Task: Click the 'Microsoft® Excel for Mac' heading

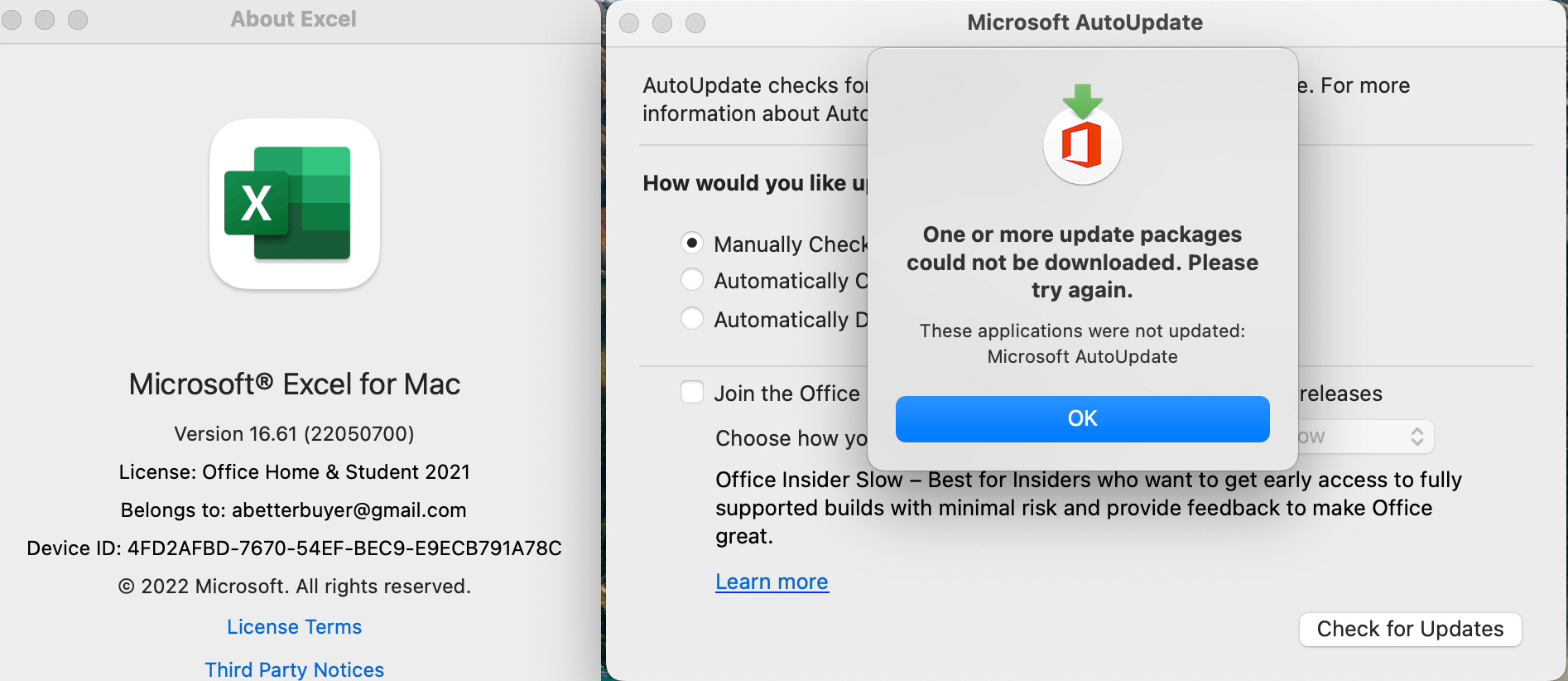Action: 294,384
